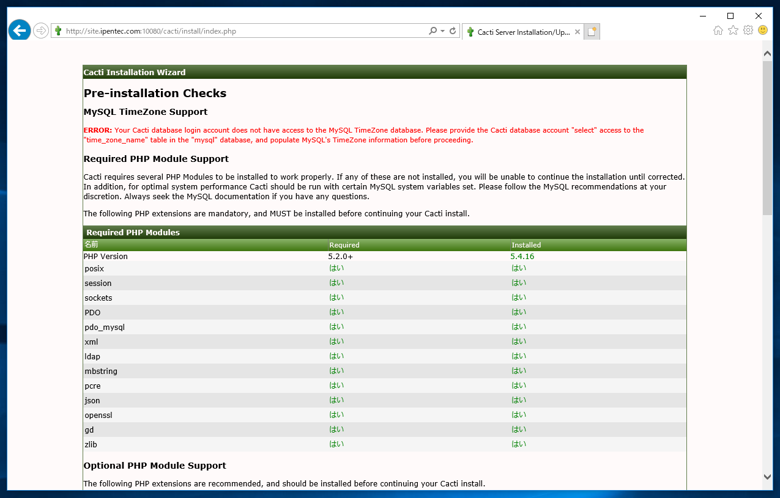Click the Installed value in the zlib row
The width and height of the screenshot is (780, 498).
[x=518, y=444]
